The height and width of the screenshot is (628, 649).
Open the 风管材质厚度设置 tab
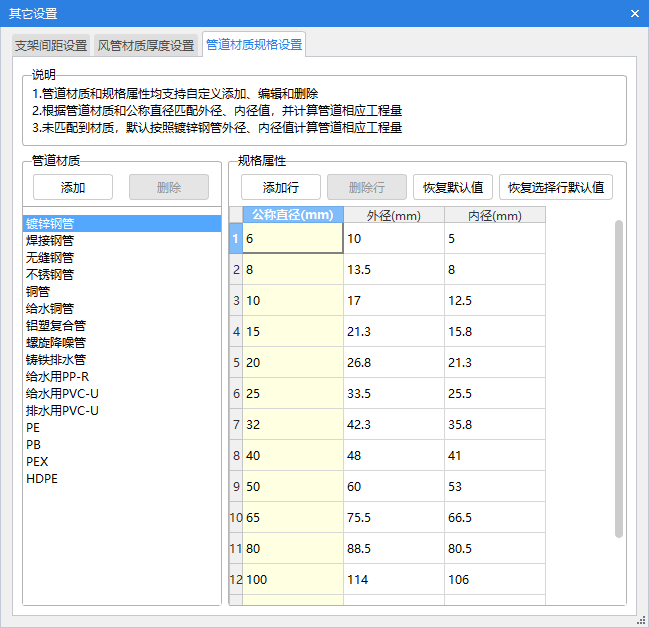click(x=146, y=46)
